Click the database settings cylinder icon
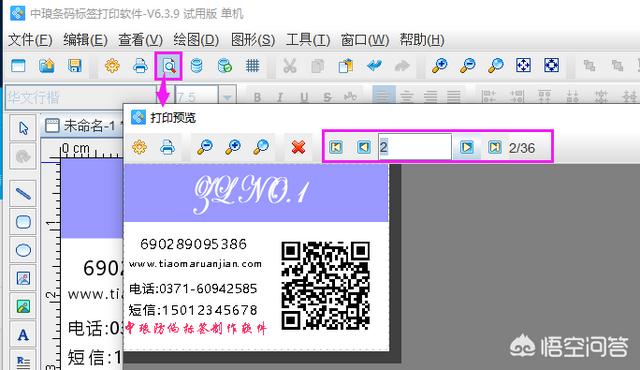The height and width of the screenshot is (370, 640). coord(196,66)
